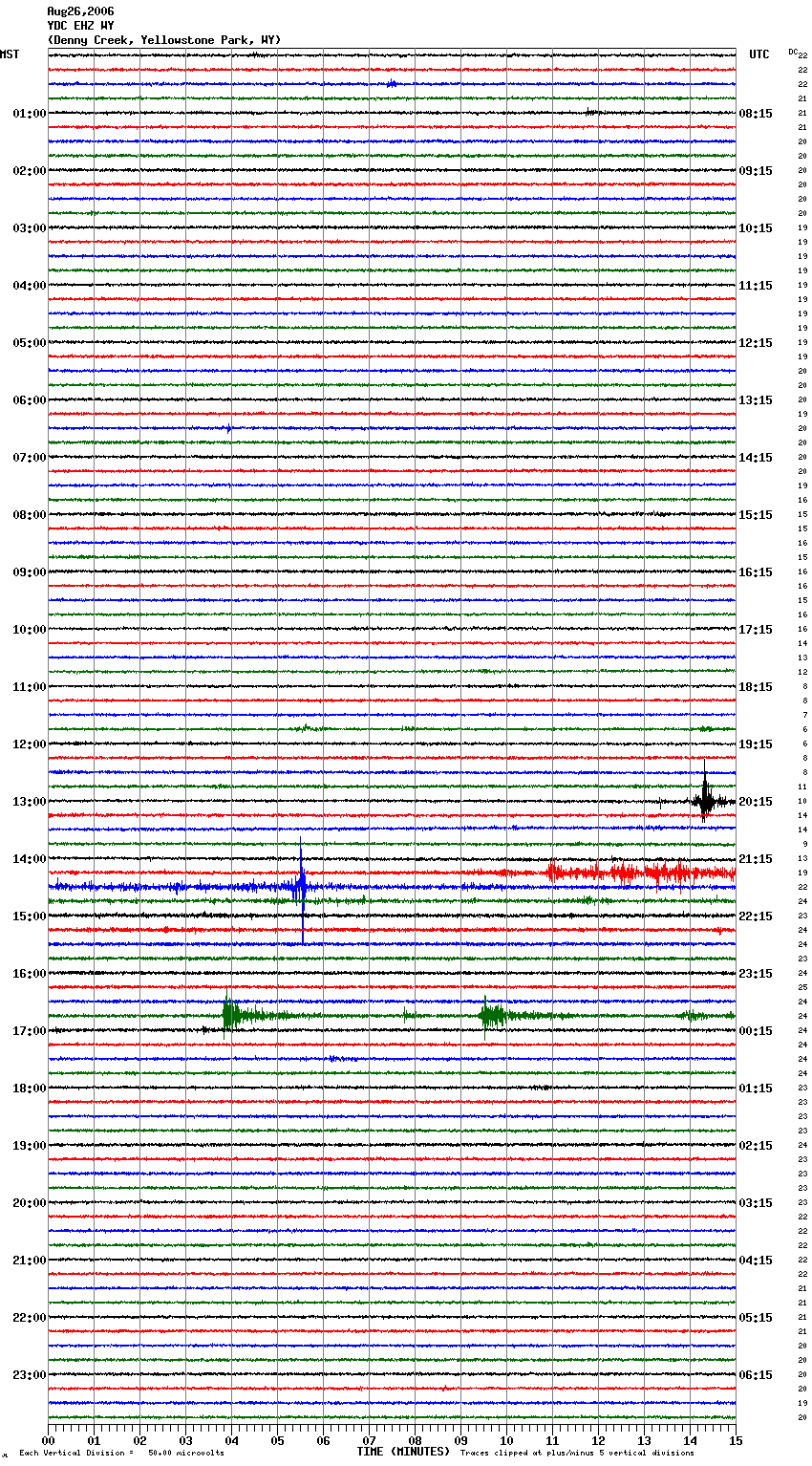Click the large blue spike after 14:00
This screenshot has width=812, height=1466.
click(302, 889)
